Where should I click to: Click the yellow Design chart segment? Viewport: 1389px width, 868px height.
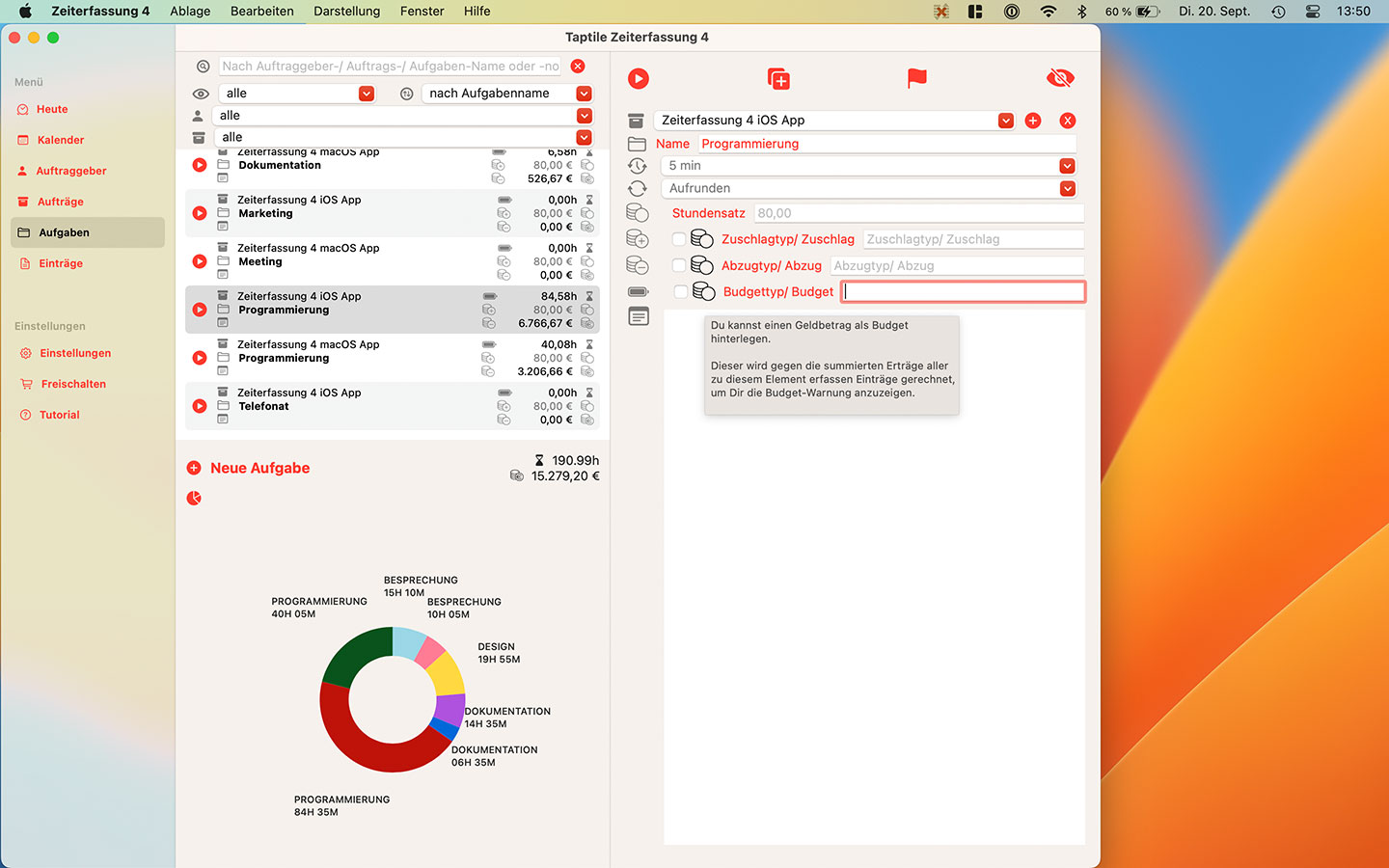tap(448, 675)
